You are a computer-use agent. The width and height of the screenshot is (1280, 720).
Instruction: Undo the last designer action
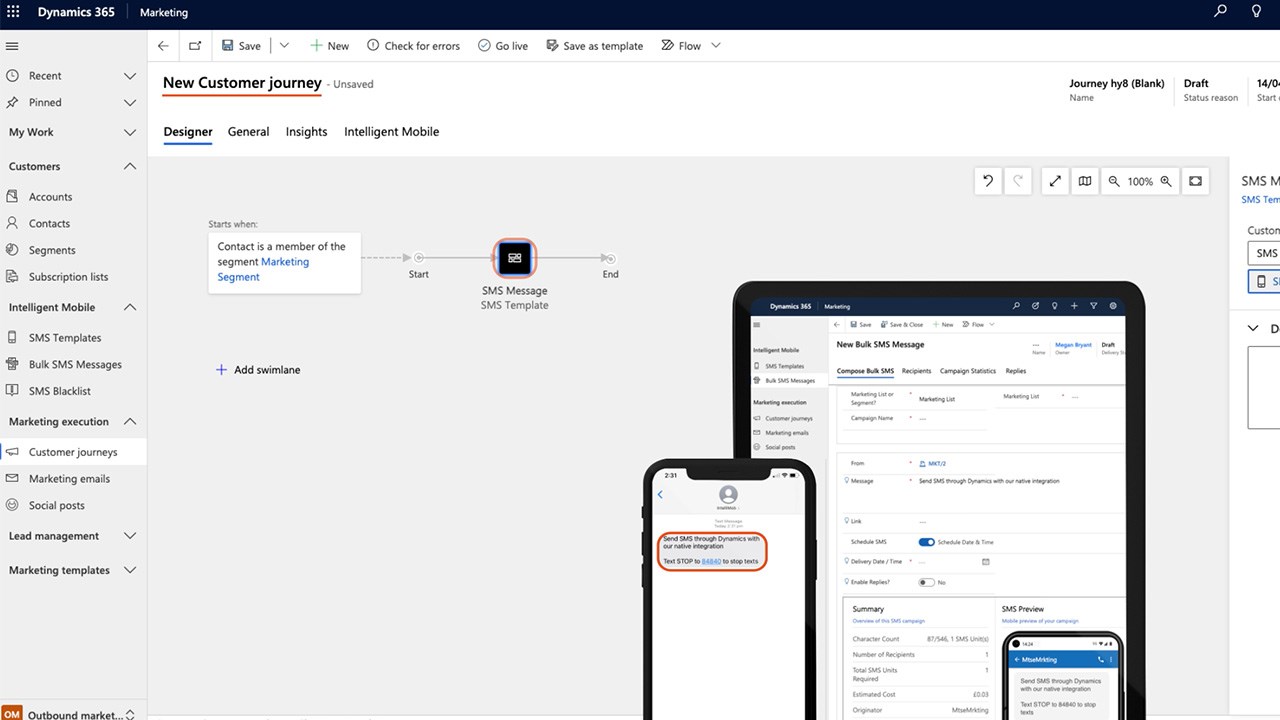click(x=988, y=181)
